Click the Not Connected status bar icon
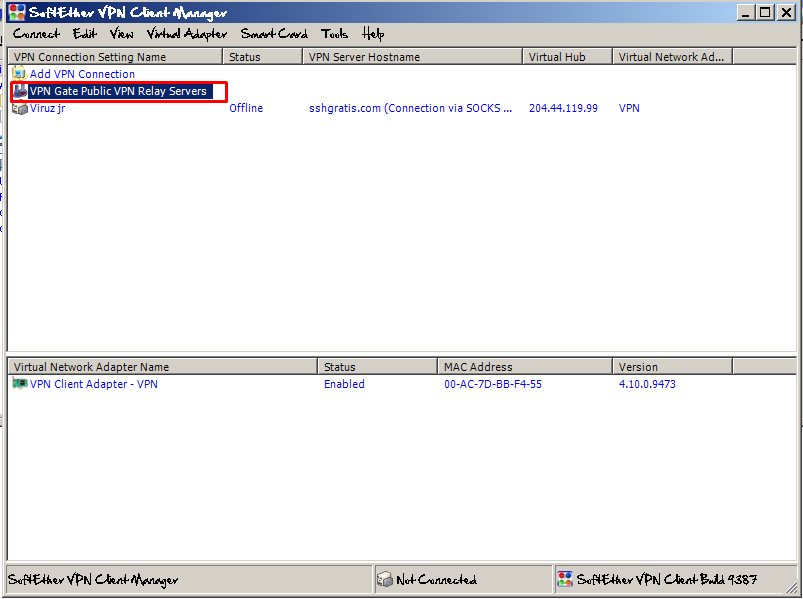Image resolution: width=803 pixels, height=599 pixels. 385,579
